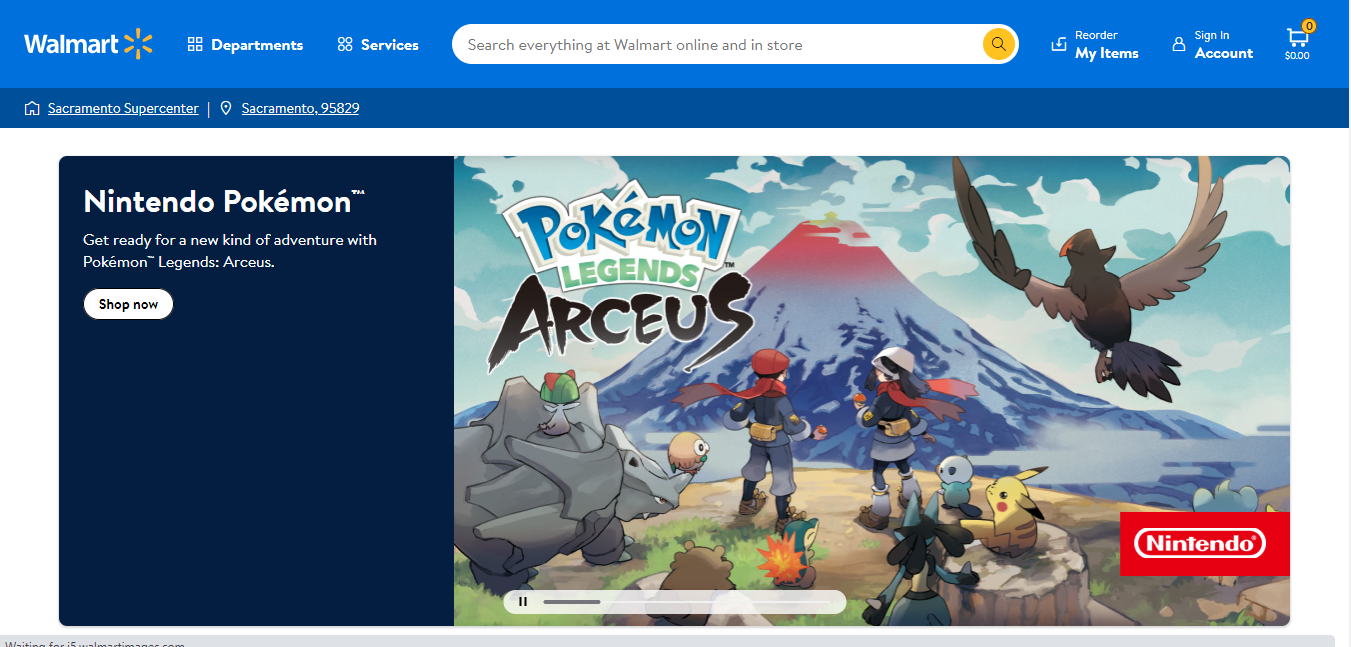Open Sign In Account
The width and height of the screenshot is (1351, 647).
pyautogui.click(x=1212, y=45)
